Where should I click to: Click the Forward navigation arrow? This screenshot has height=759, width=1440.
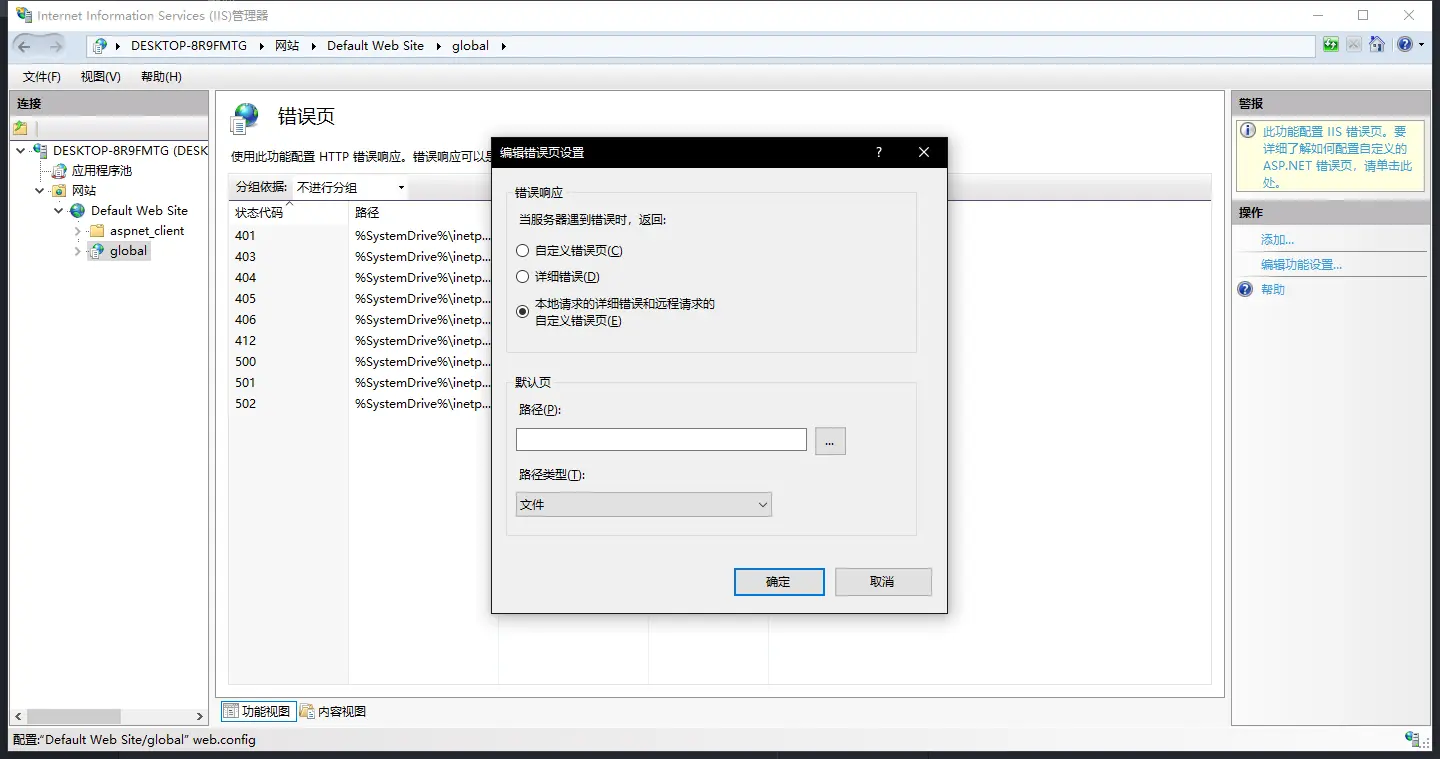tap(55, 46)
